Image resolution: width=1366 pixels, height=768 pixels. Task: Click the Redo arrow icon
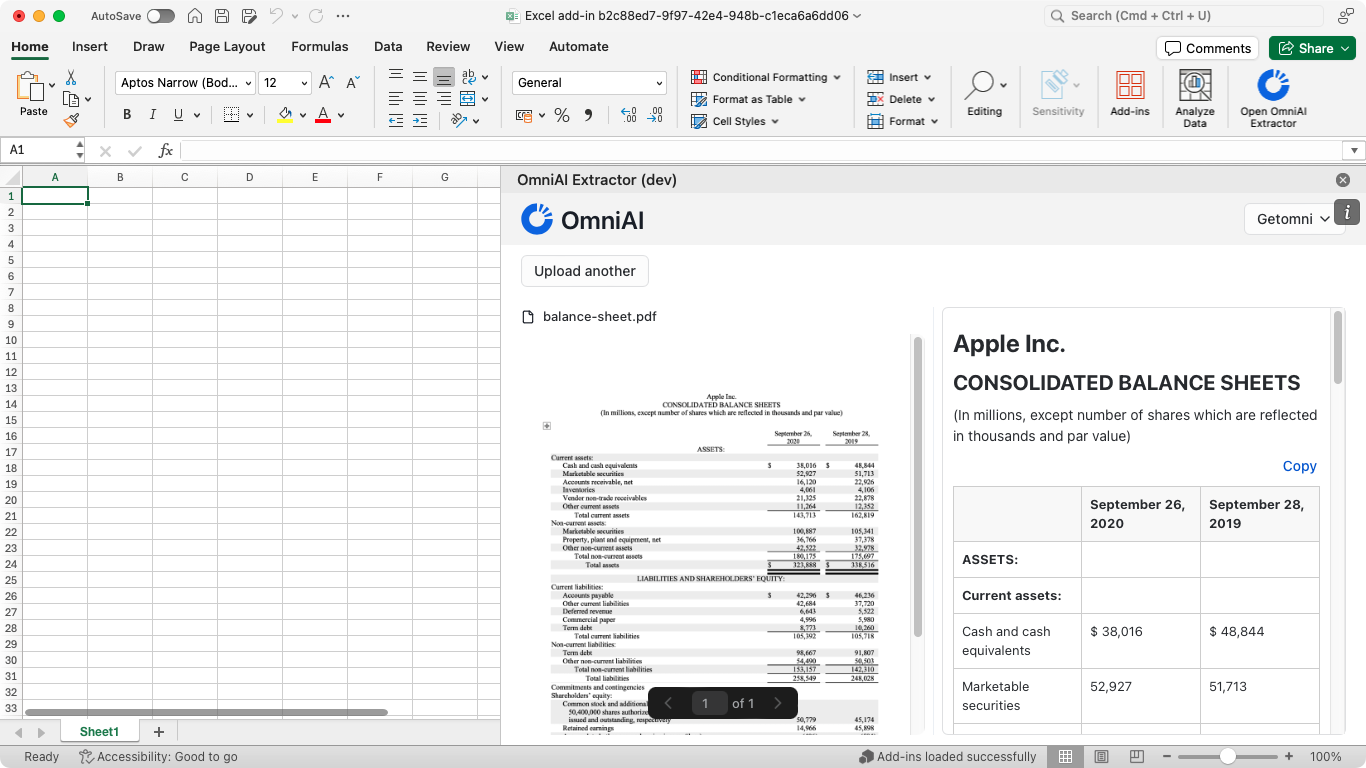(x=315, y=16)
